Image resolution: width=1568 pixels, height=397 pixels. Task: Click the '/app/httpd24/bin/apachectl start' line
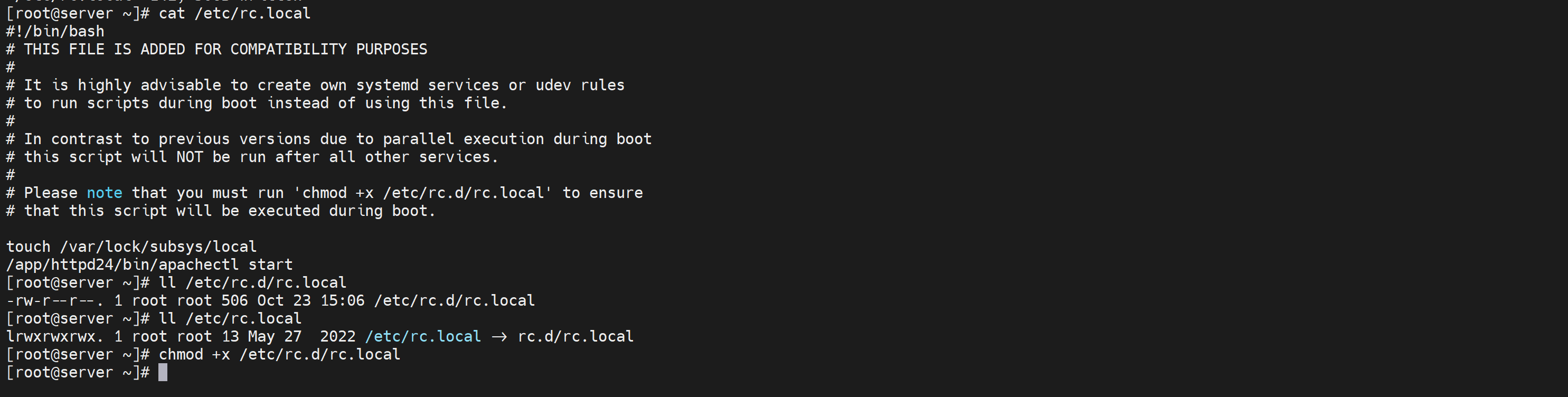pos(149,265)
